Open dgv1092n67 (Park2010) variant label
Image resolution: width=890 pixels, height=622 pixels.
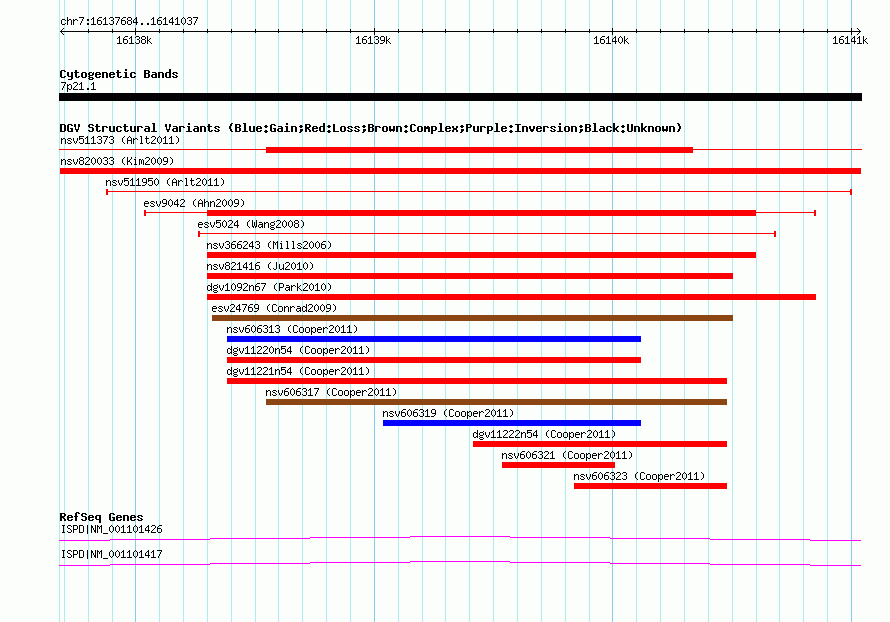(269, 287)
